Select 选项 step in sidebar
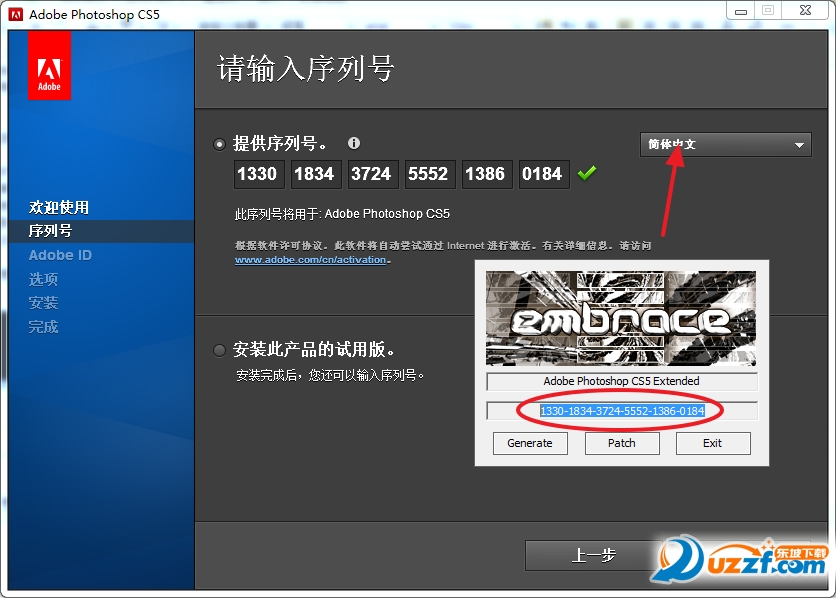The image size is (836, 598). point(43,279)
